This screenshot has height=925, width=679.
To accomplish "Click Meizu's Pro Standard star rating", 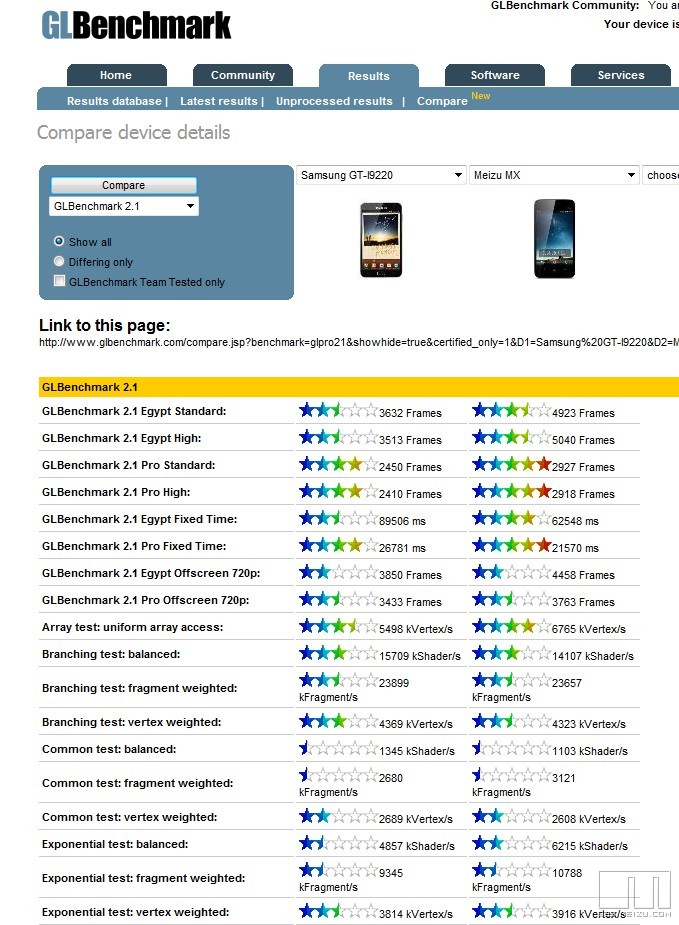I will click(x=511, y=465).
